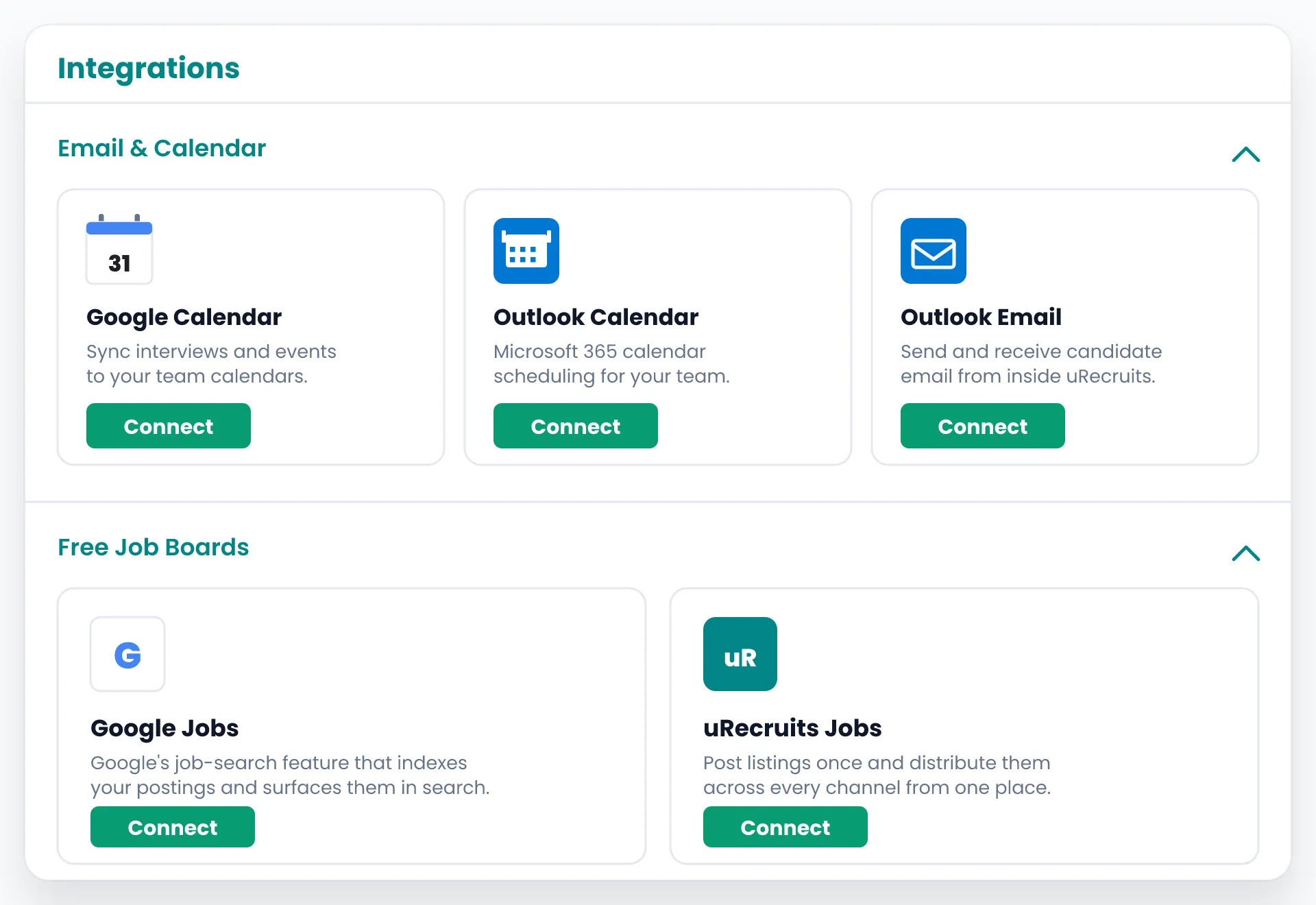
Task: Connect Google Jobs
Action: [173, 827]
